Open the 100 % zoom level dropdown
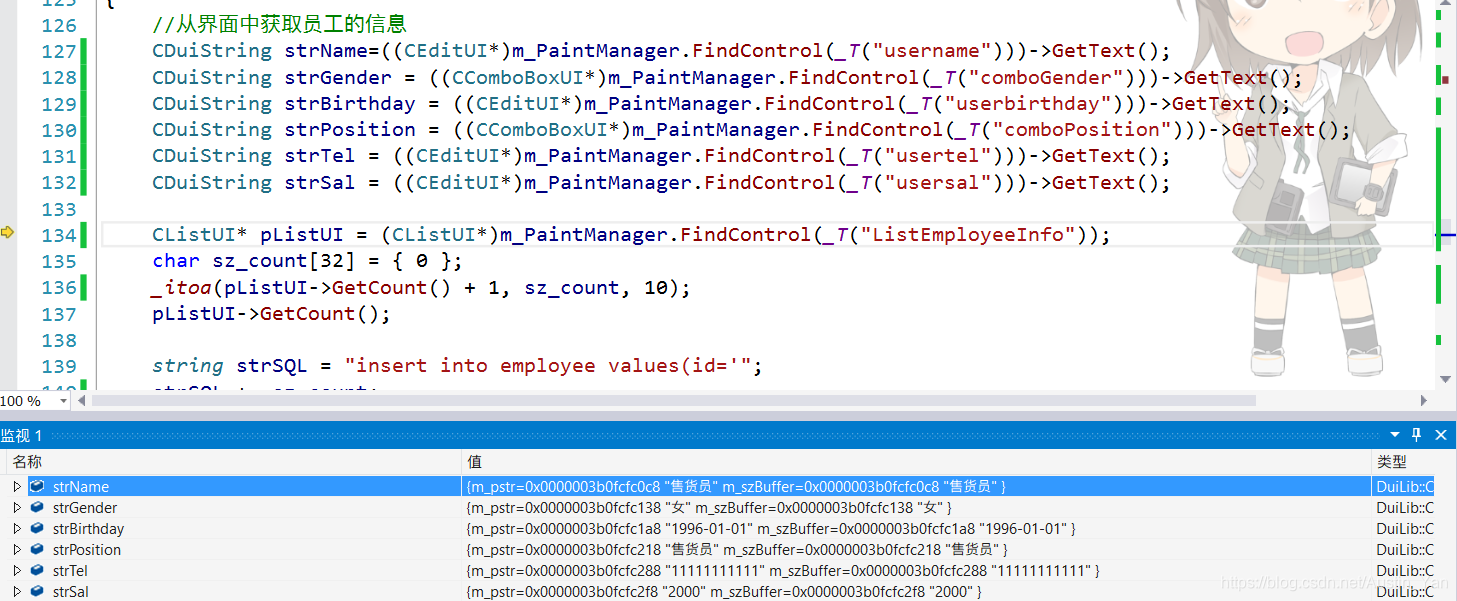Viewport: 1457px width, 601px height. click(x=64, y=401)
